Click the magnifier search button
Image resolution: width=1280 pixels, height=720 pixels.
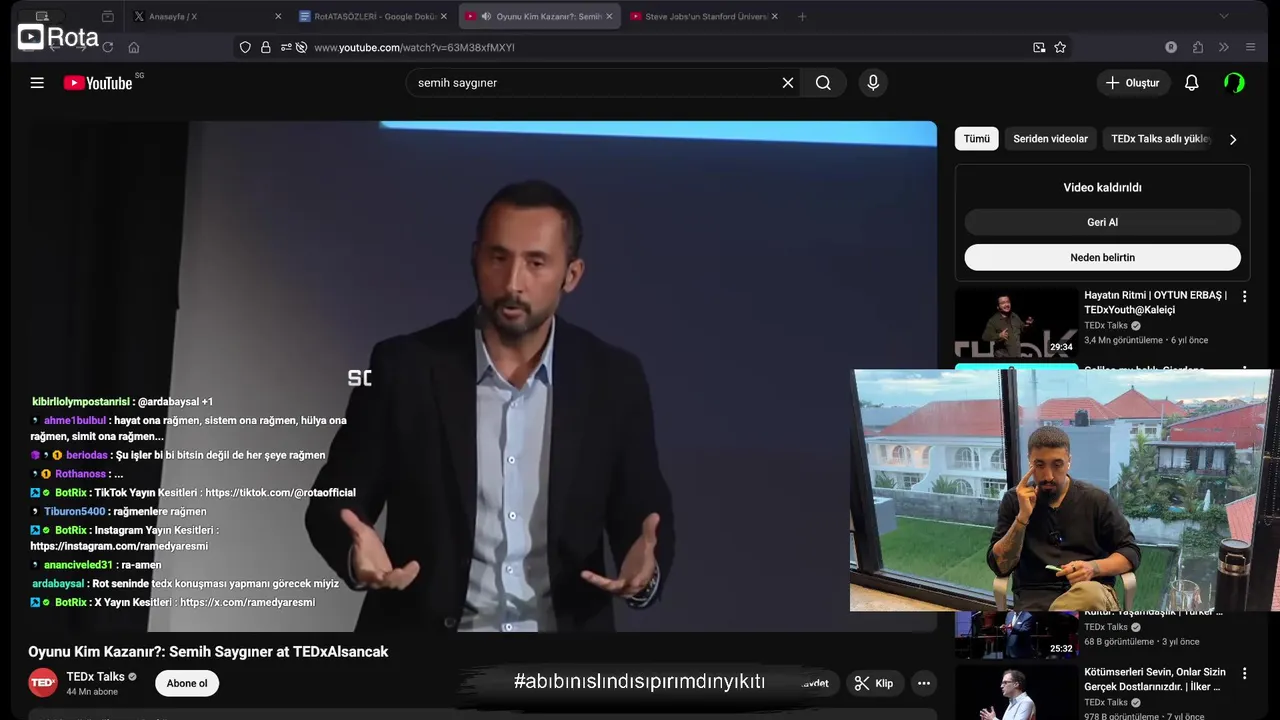pyautogui.click(x=823, y=83)
